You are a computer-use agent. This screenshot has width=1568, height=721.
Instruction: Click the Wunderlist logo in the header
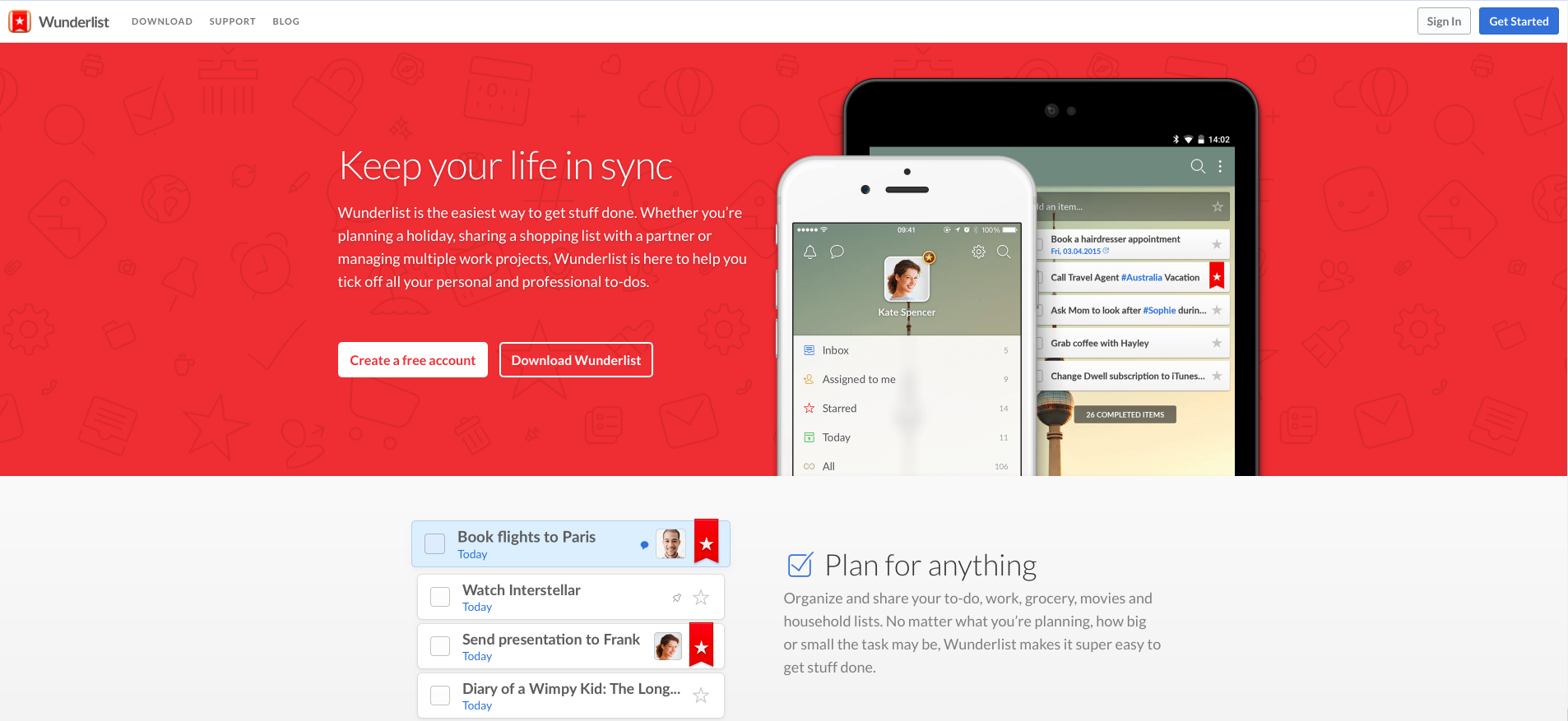[x=58, y=21]
